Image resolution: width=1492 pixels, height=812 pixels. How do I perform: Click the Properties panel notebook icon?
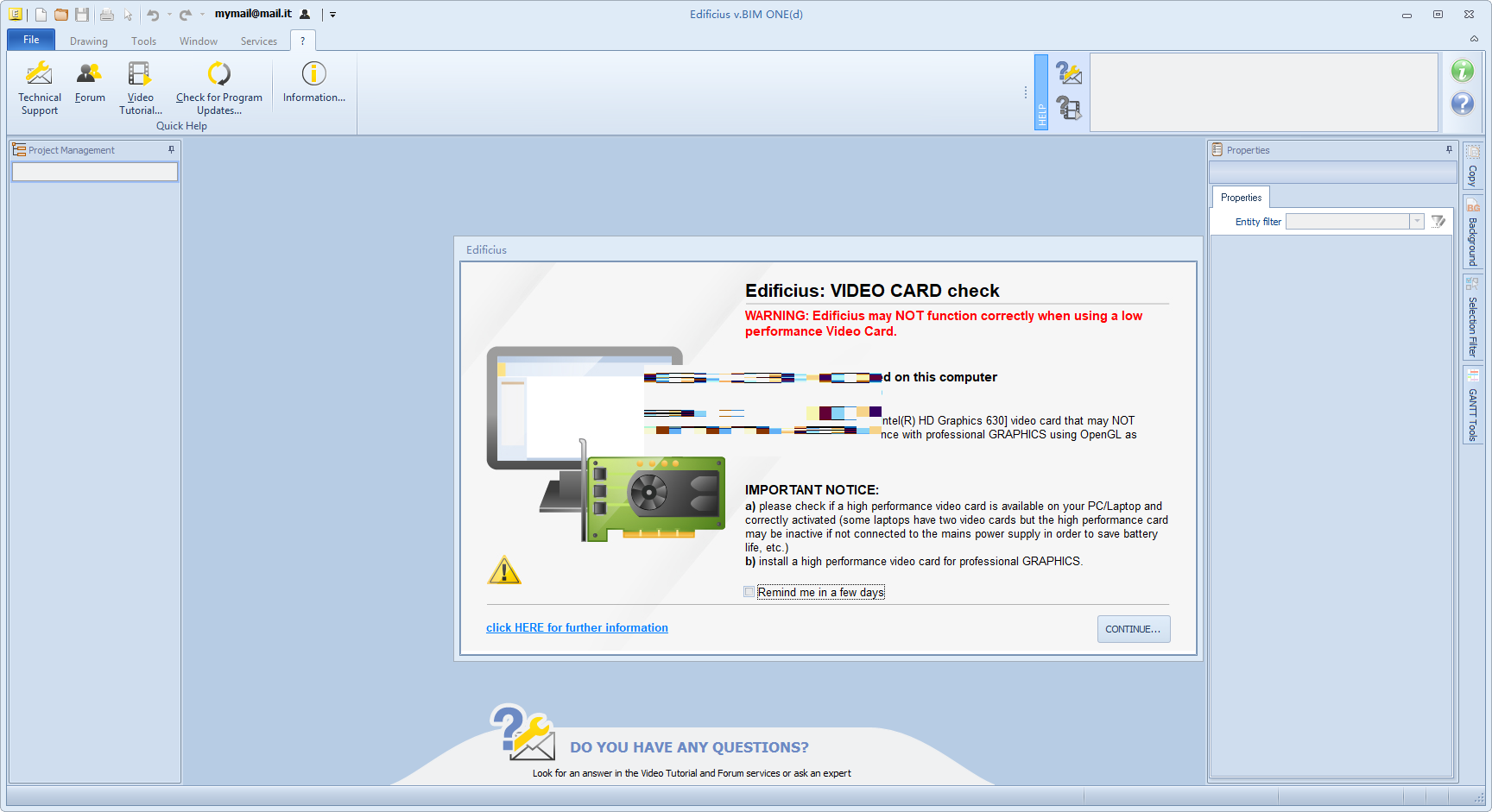(1217, 149)
